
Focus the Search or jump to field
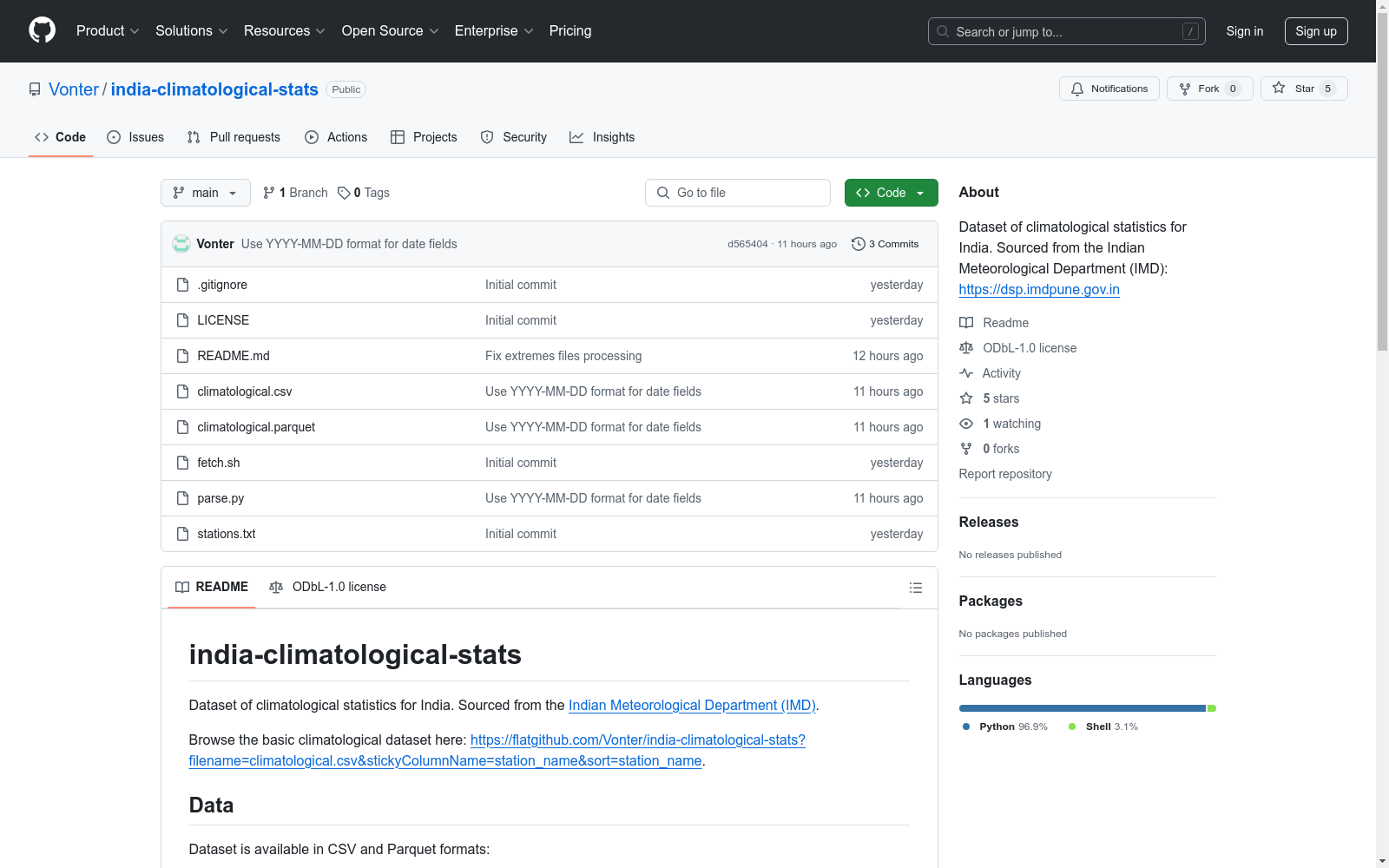[1066, 31]
